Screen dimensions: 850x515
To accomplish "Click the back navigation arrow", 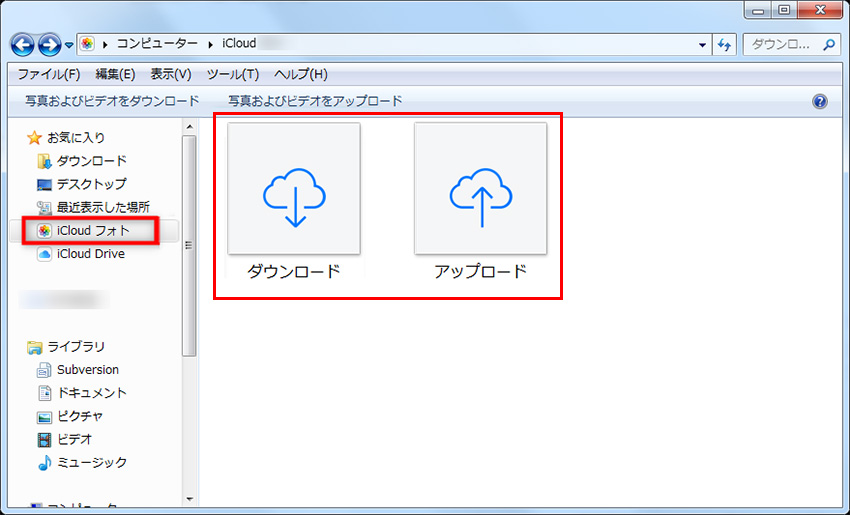I will tap(22, 45).
